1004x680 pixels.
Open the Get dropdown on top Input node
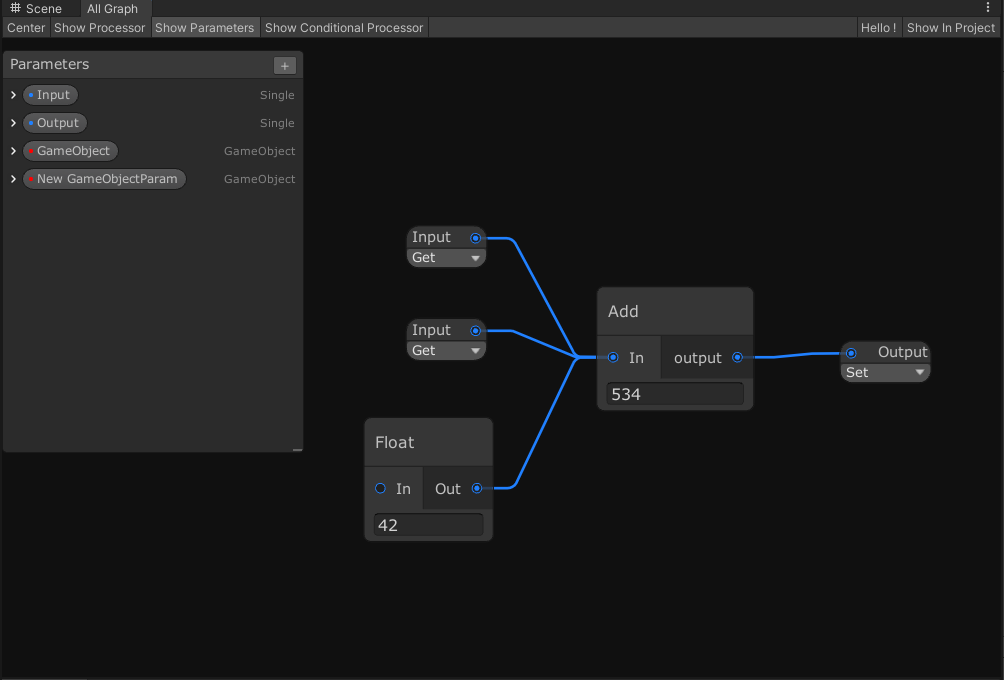pos(446,258)
